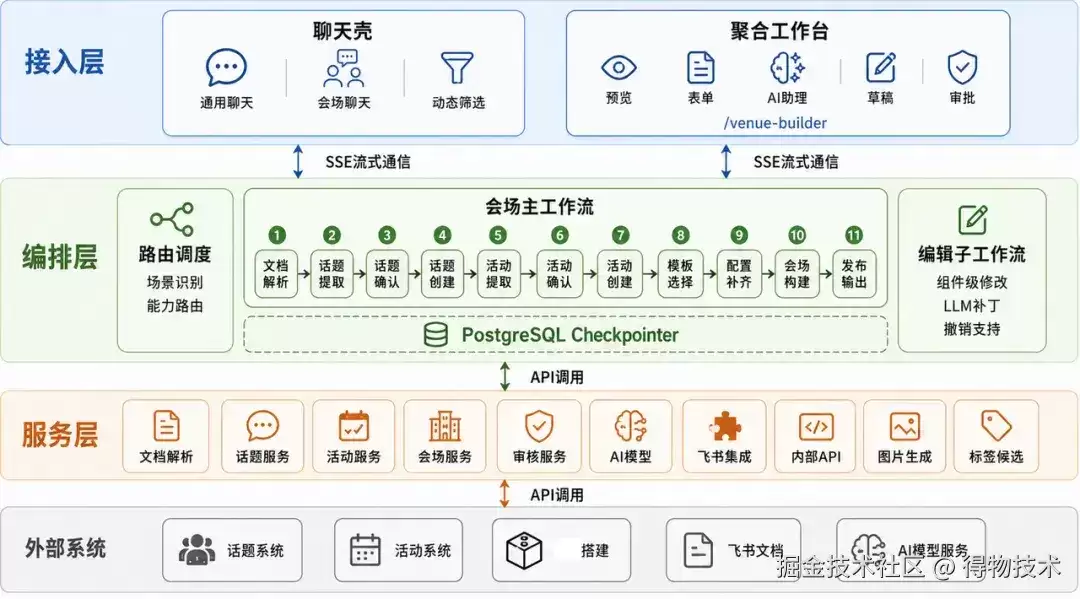1080x599 pixels.
Task: Select the 话题系统 group icon box
Action: pos(232,550)
